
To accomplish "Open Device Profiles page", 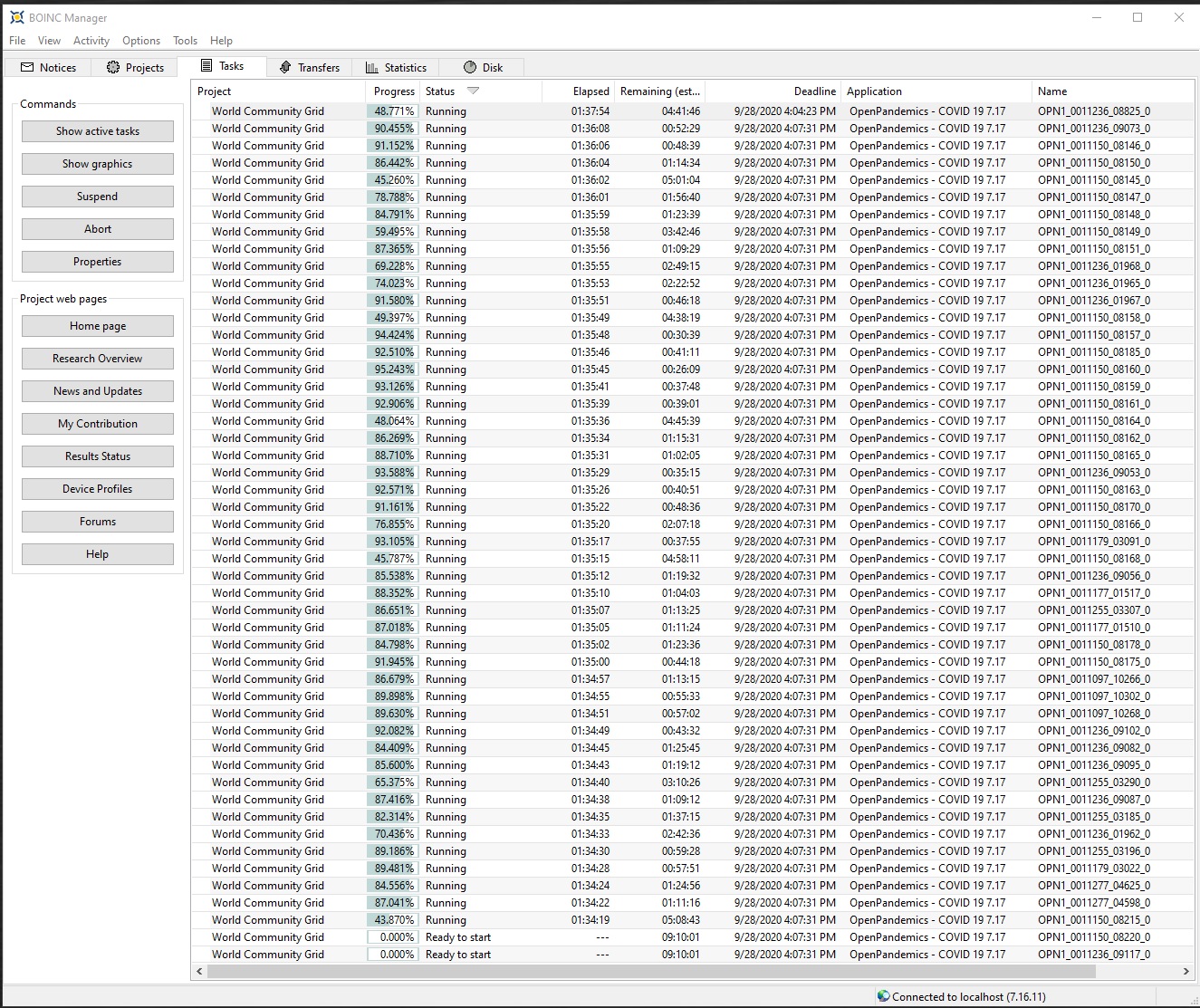I will pos(98,489).
